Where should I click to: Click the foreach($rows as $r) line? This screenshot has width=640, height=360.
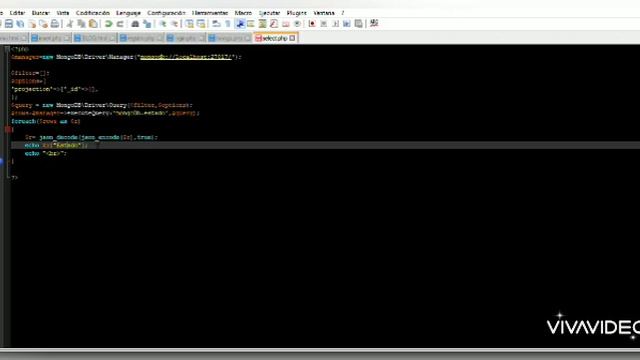tap(46, 121)
